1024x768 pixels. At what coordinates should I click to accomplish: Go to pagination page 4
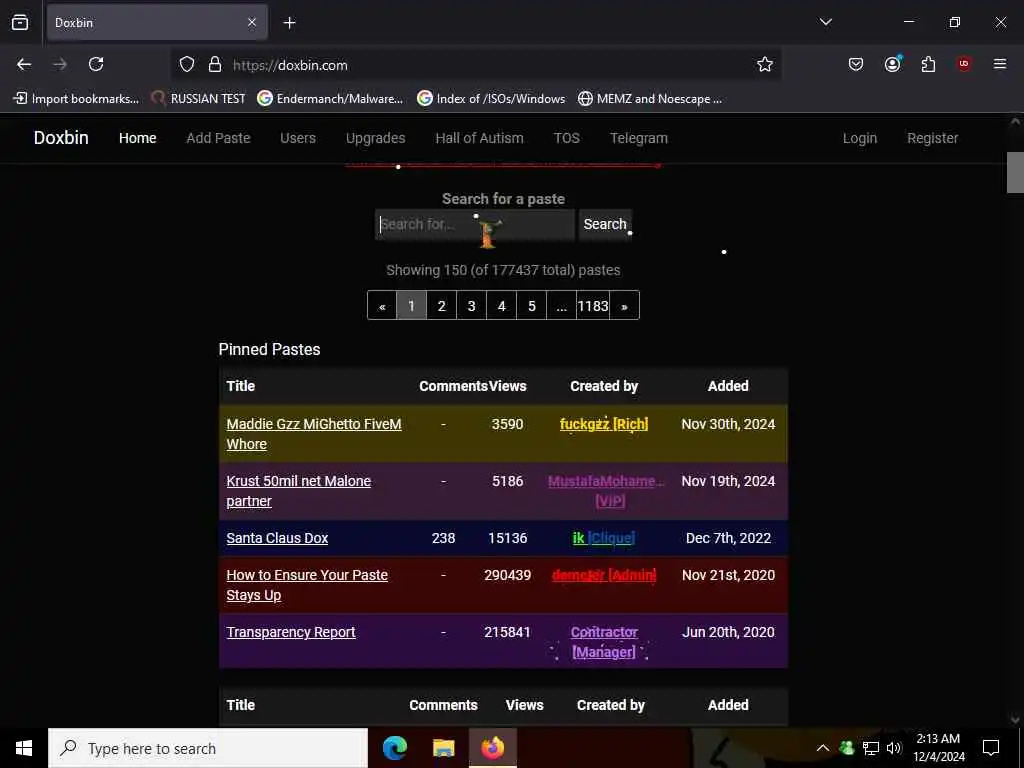tap(502, 306)
